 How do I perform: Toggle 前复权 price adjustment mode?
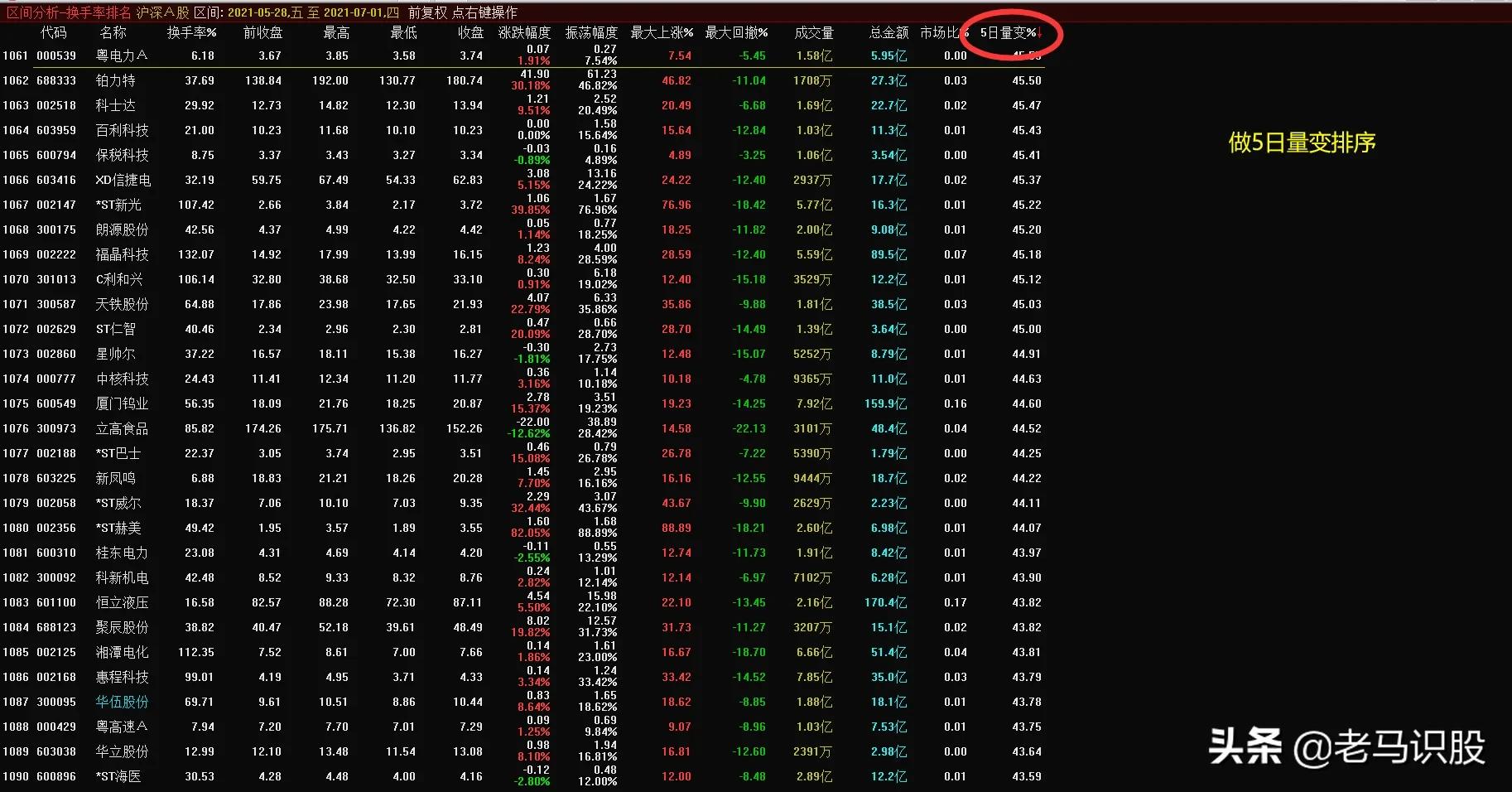tap(427, 12)
